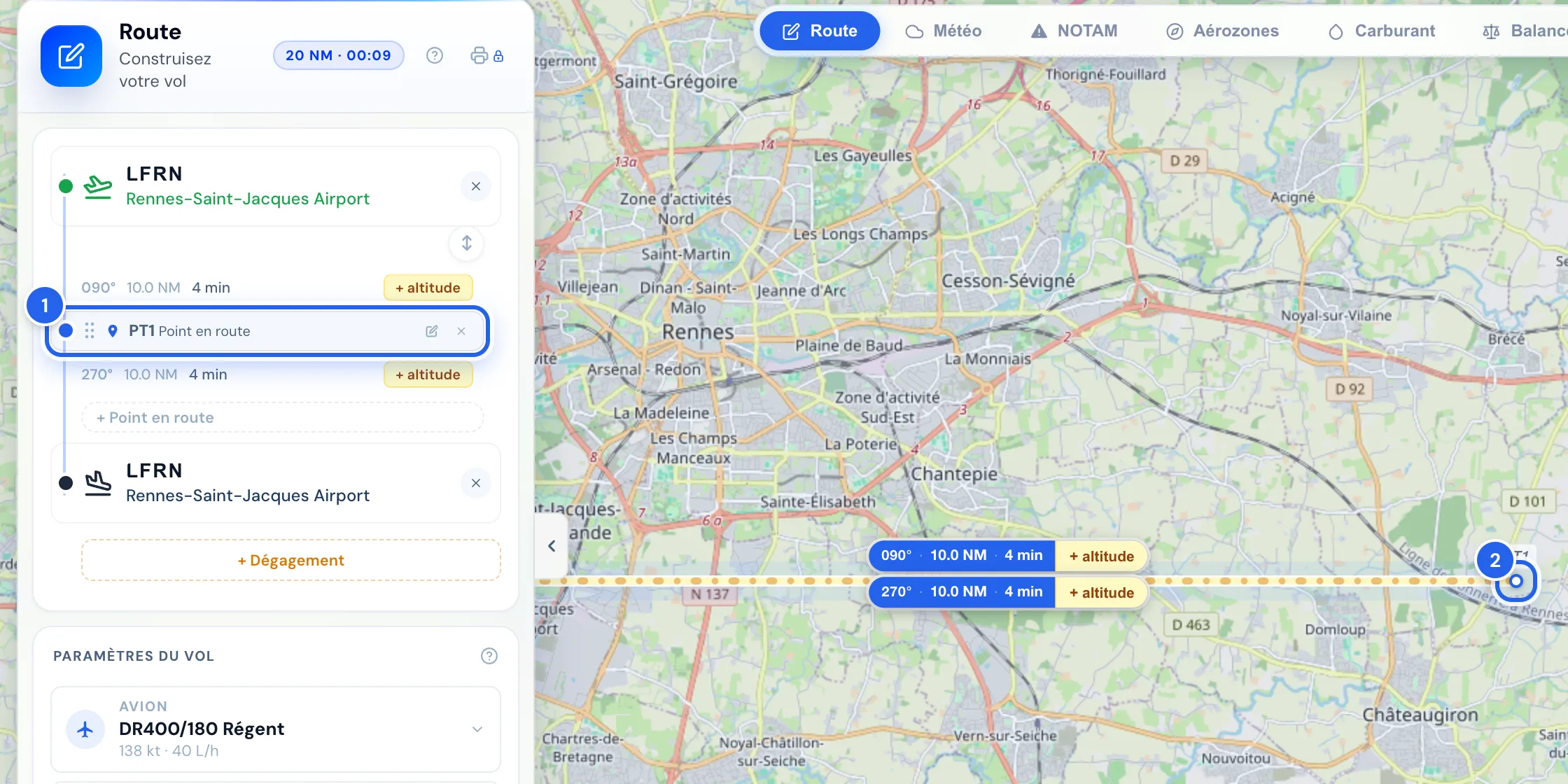
Task: Click the + Dégagement button
Action: tap(291, 560)
